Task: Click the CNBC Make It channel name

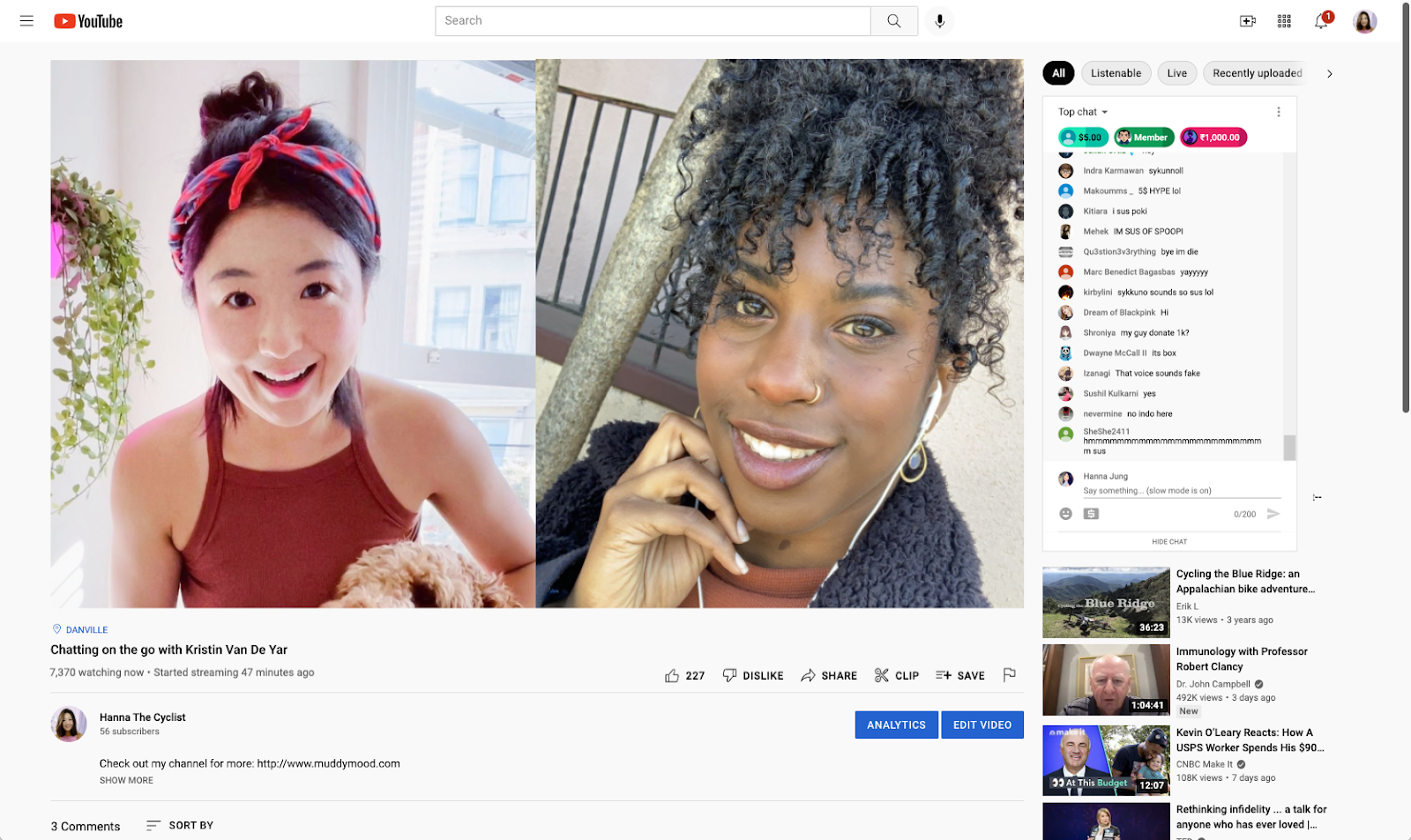Action: pyautogui.click(x=1204, y=764)
